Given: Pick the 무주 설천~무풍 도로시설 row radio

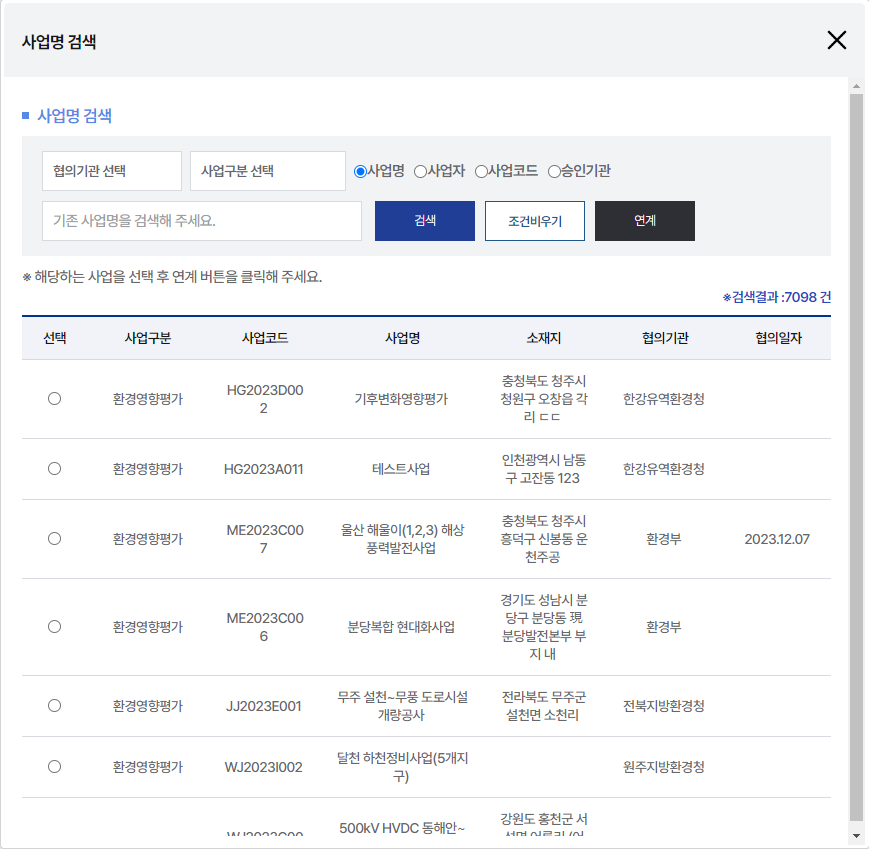Looking at the screenshot, I should click(55, 706).
